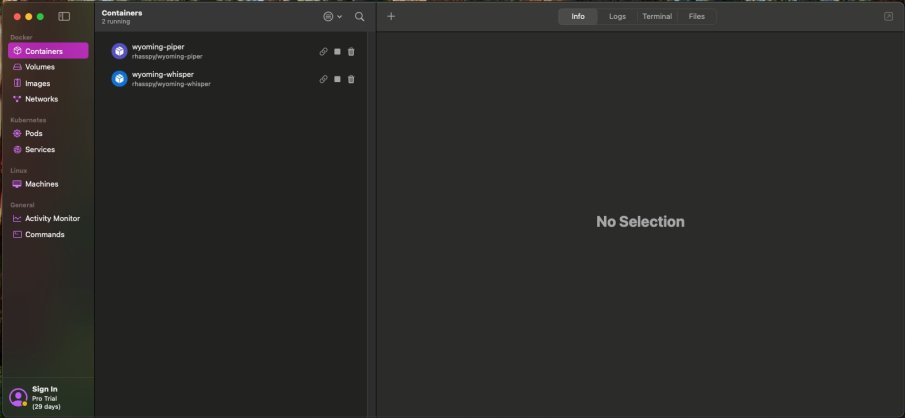Viewport: 905px width, 418px height.
Task: Stop the wyoming-whisper container
Action: [x=337, y=79]
